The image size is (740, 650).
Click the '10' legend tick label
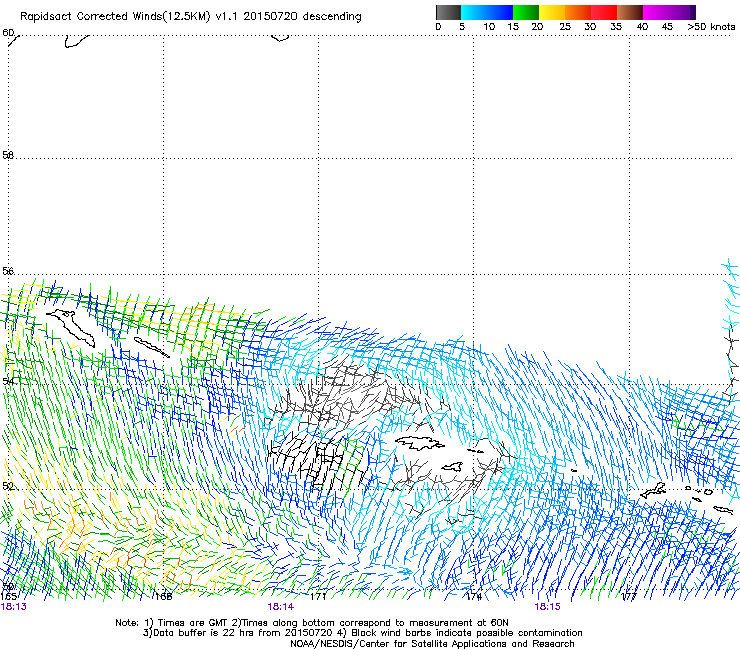tap(489, 27)
